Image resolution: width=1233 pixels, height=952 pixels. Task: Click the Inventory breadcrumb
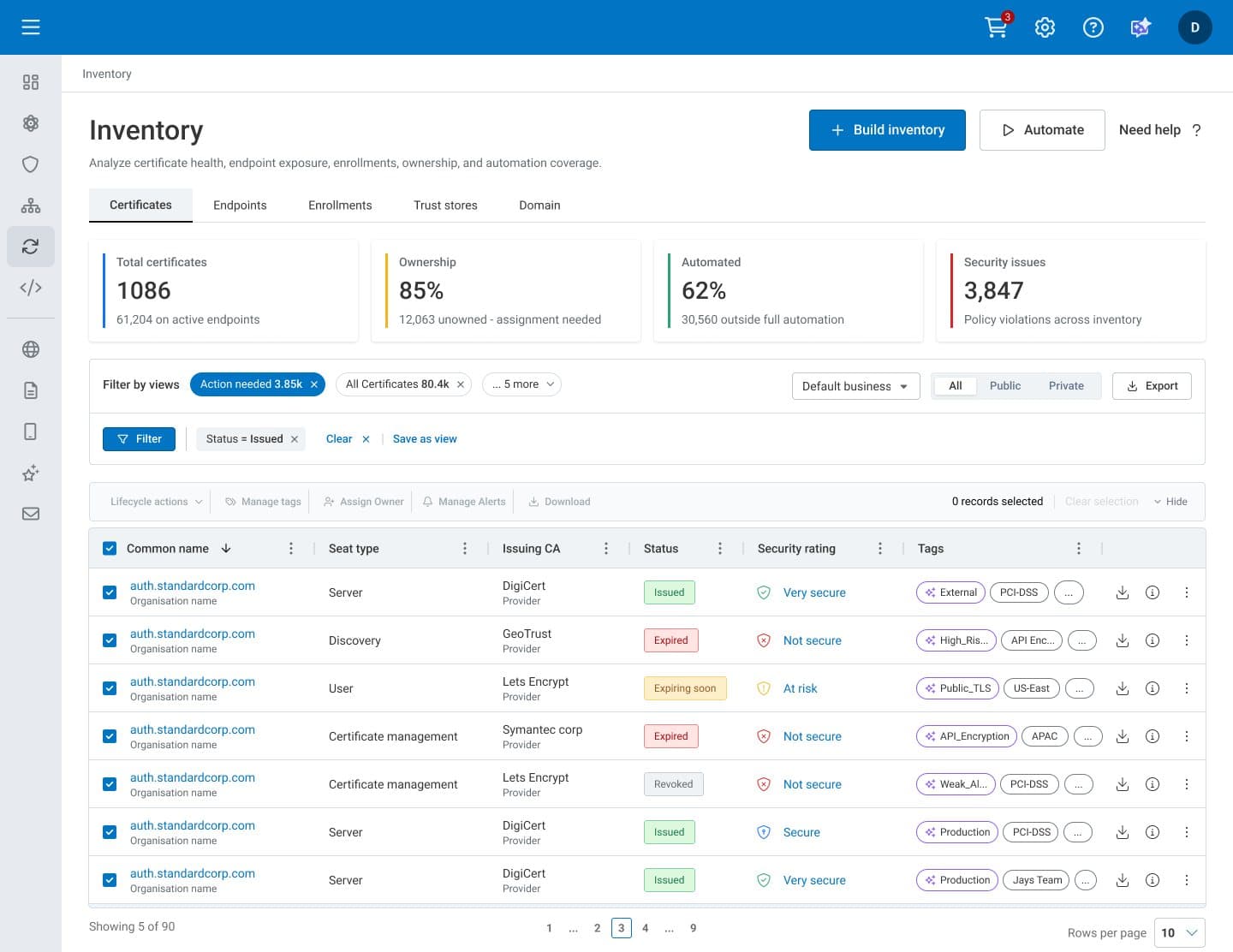click(107, 74)
